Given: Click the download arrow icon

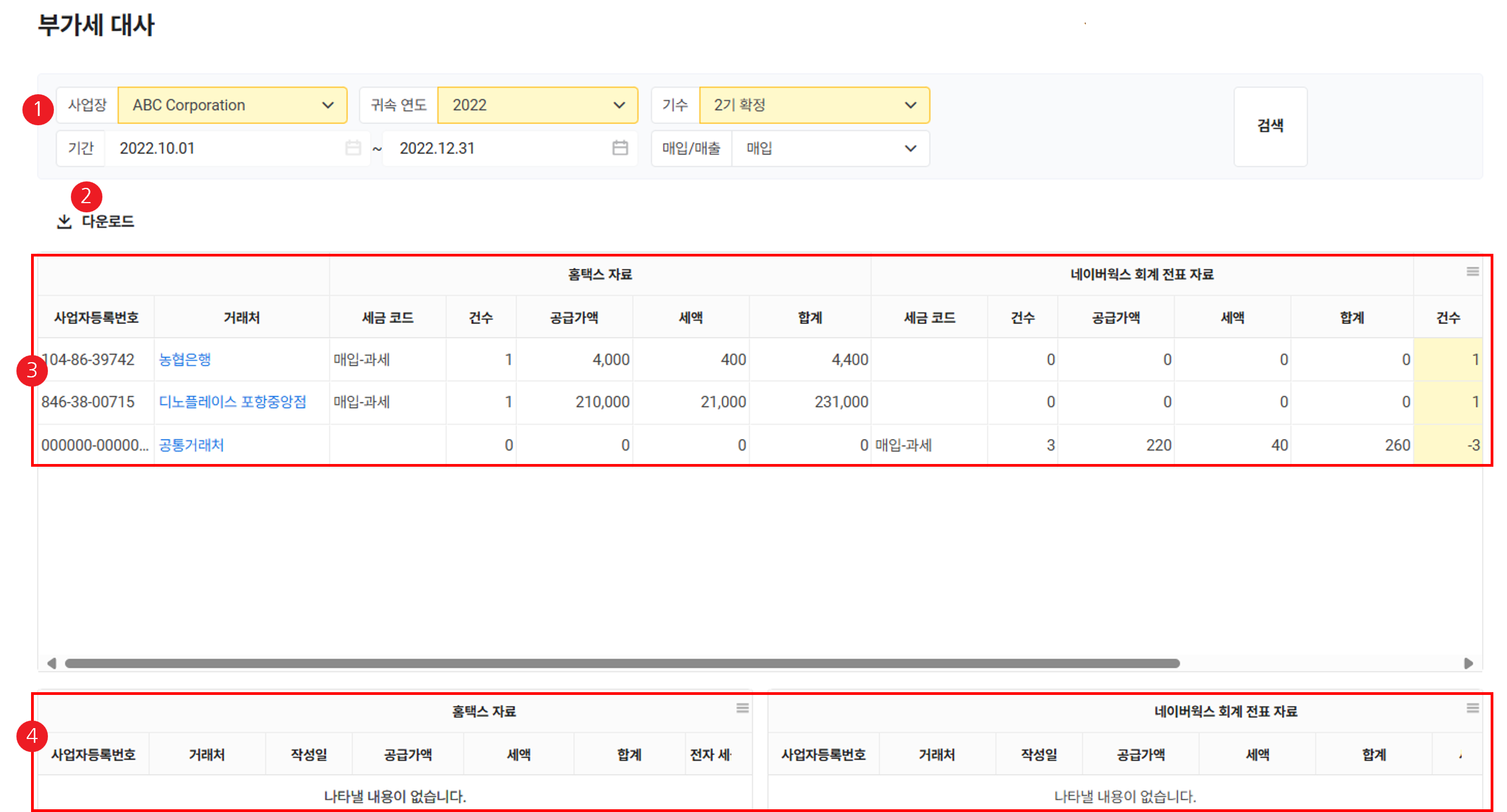Looking at the screenshot, I should click(64, 222).
